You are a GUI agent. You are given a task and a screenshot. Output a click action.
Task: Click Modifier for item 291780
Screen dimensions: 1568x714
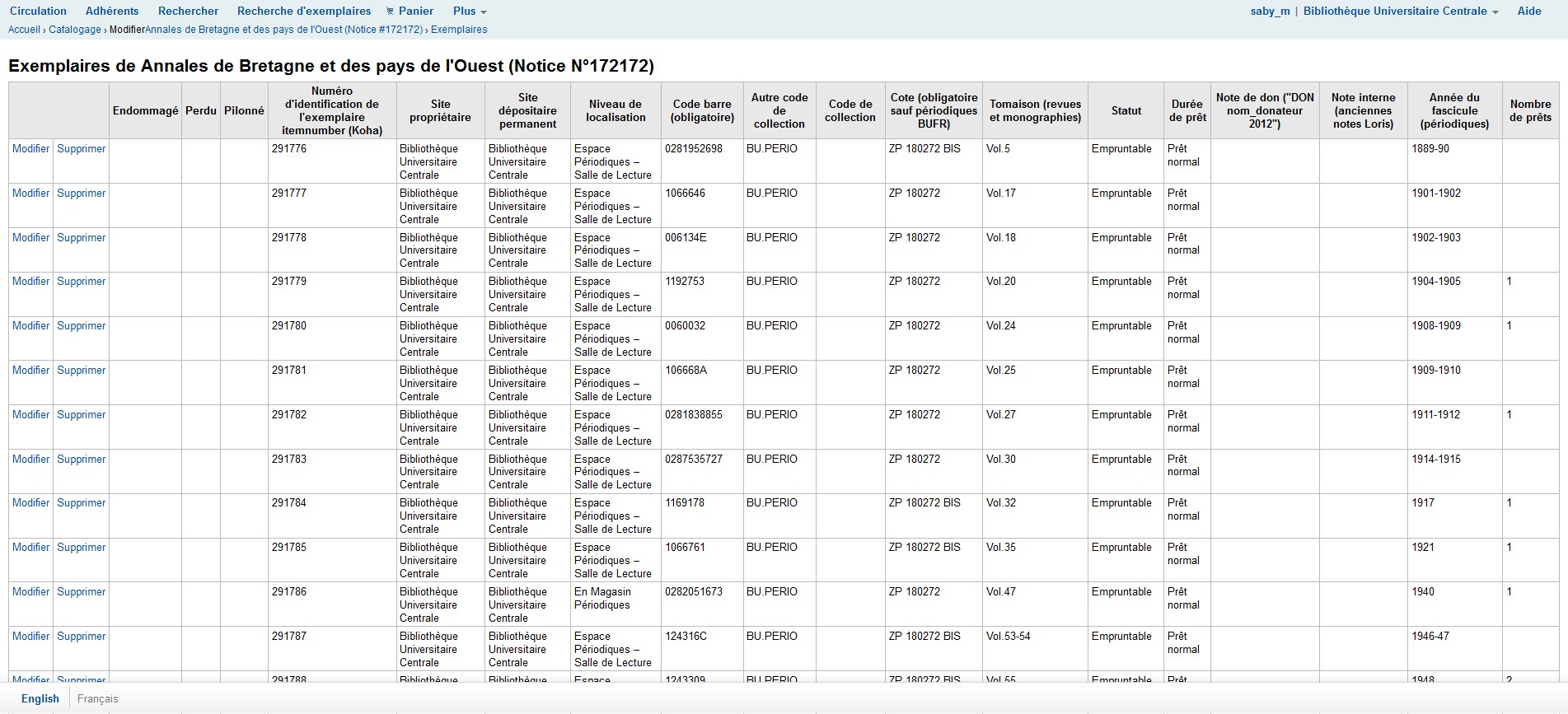coord(31,326)
